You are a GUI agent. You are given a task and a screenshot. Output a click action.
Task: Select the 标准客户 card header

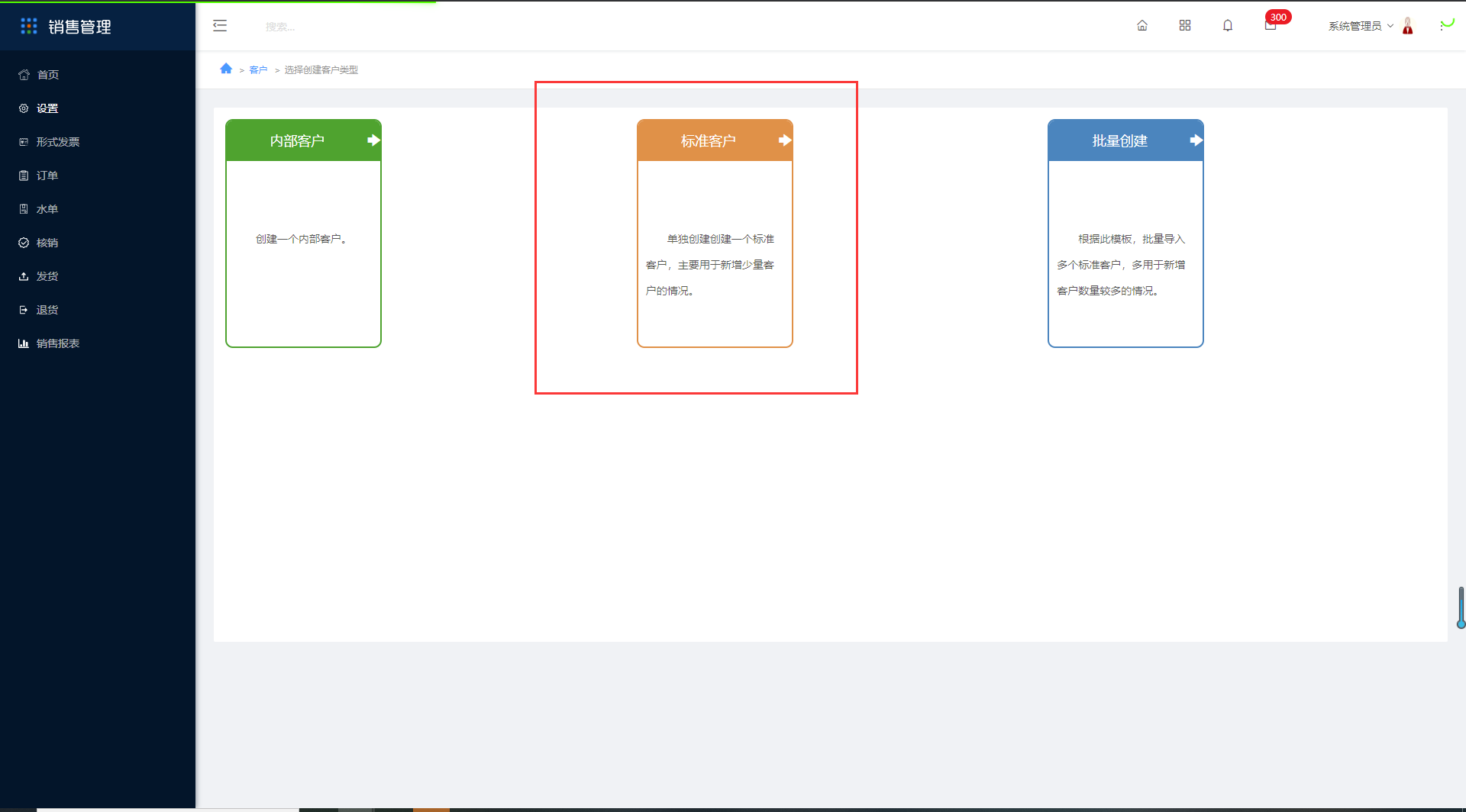click(x=715, y=140)
